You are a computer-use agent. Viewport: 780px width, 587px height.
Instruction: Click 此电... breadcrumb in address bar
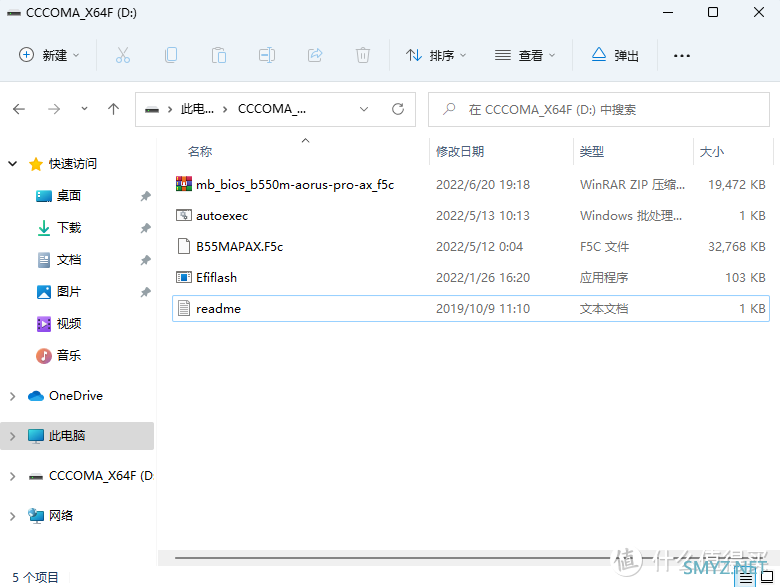pyautogui.click(x=197, y=109)
